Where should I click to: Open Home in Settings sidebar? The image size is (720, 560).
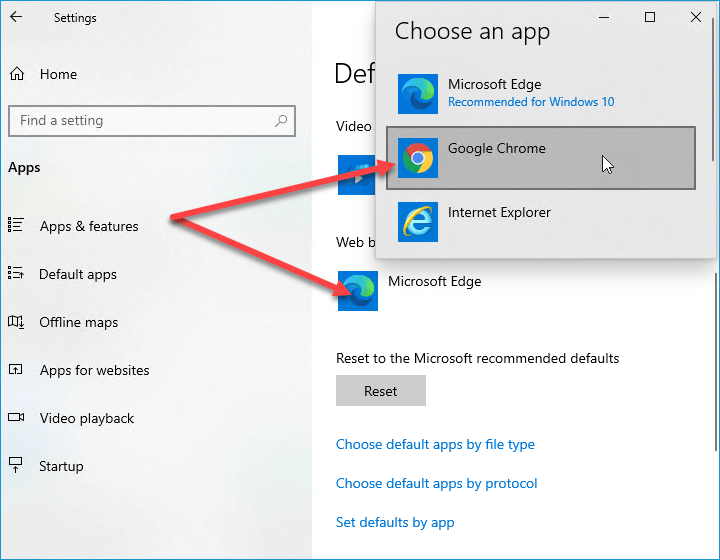point(58,74)
